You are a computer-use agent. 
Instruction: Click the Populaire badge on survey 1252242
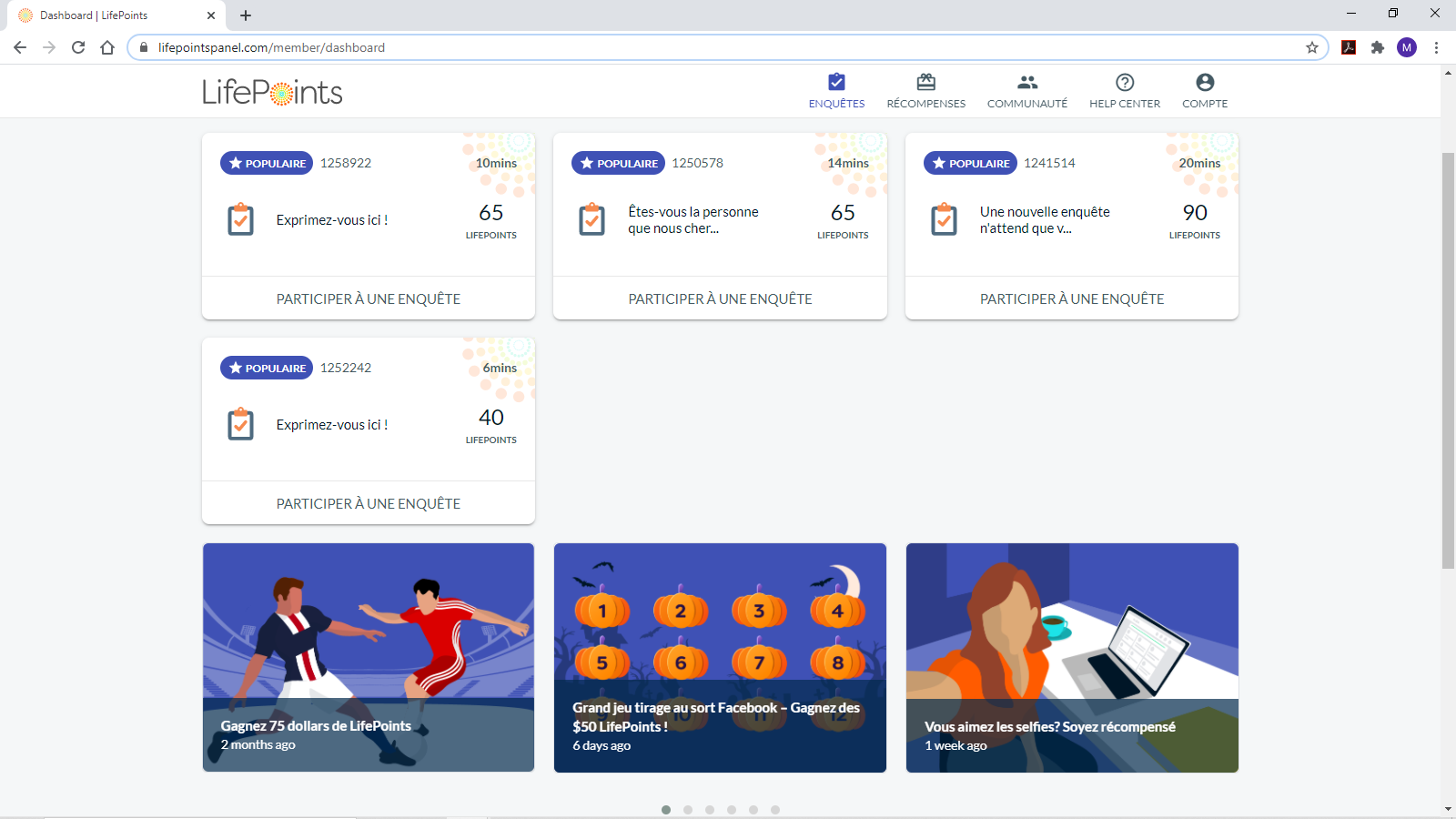click(x=267, y=368)
